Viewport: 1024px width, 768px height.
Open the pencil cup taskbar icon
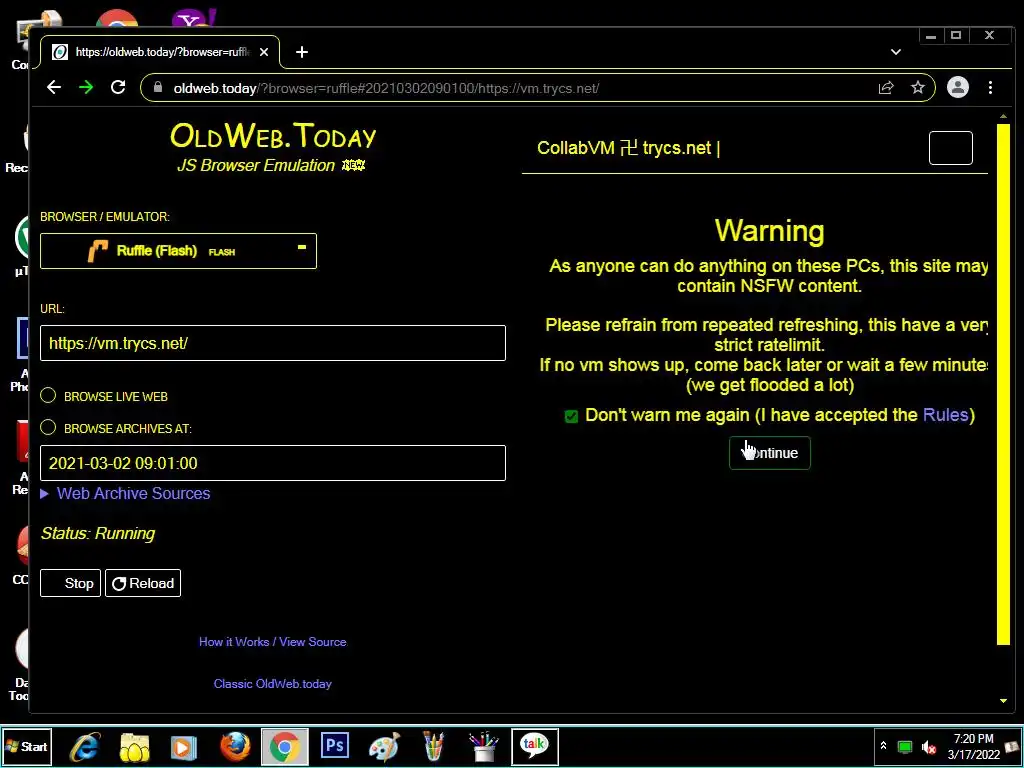pyautogui.click(x=434, y=746)
